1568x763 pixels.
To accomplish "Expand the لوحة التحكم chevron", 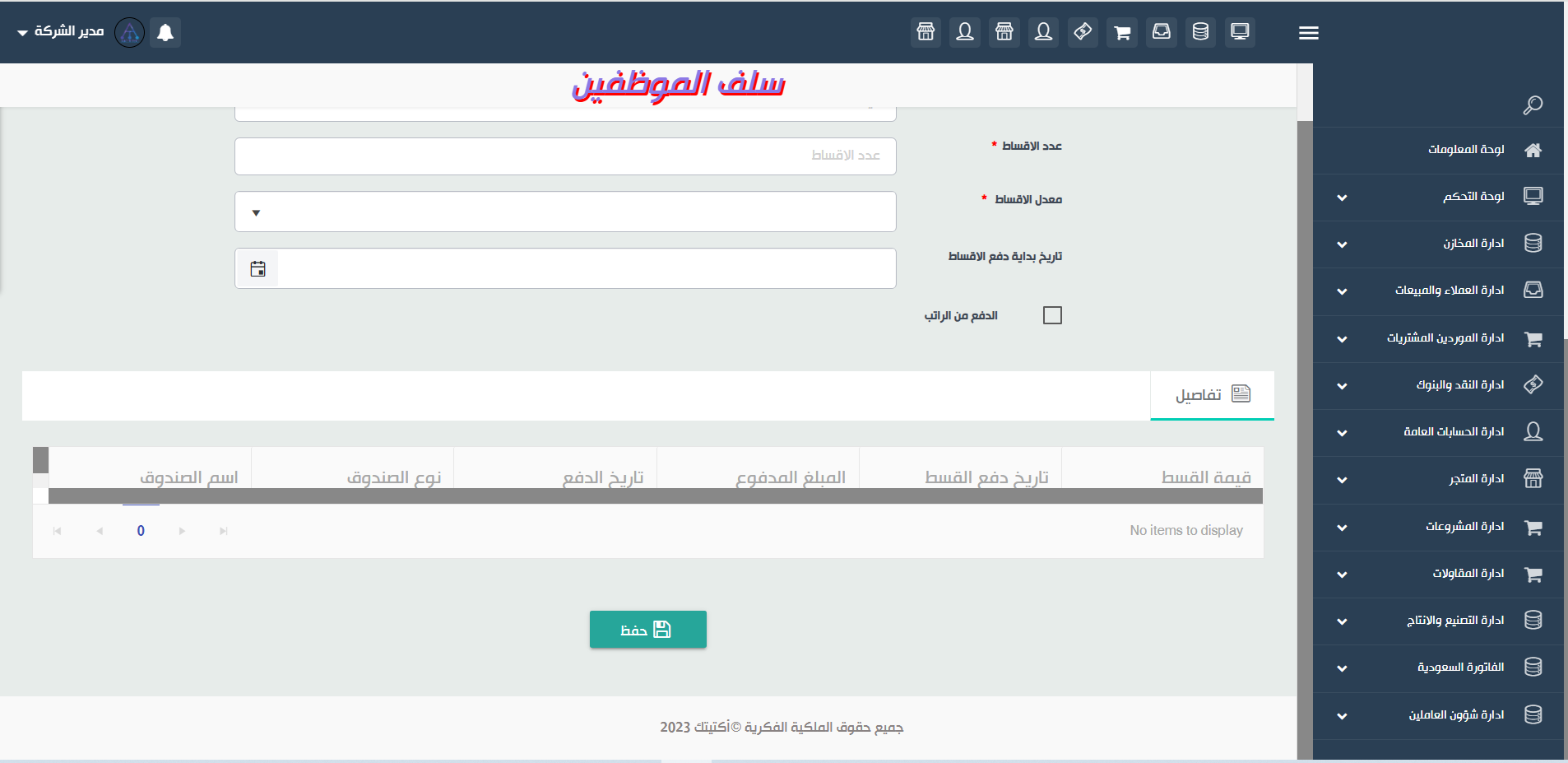I will tap(1342, 198).
